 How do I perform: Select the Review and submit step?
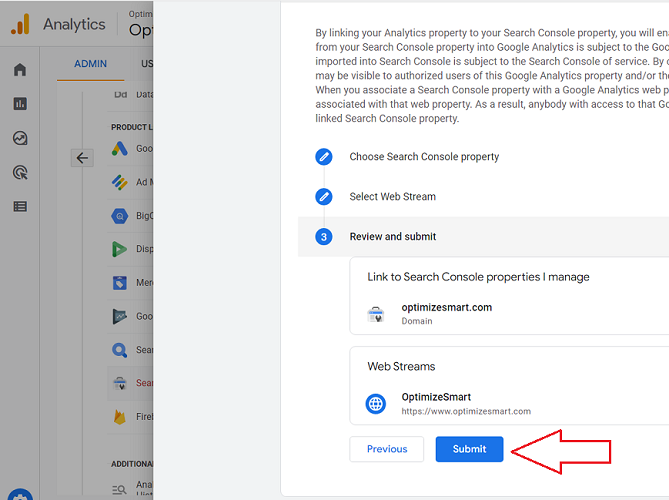pyautogui.click(x=483, y=237)
